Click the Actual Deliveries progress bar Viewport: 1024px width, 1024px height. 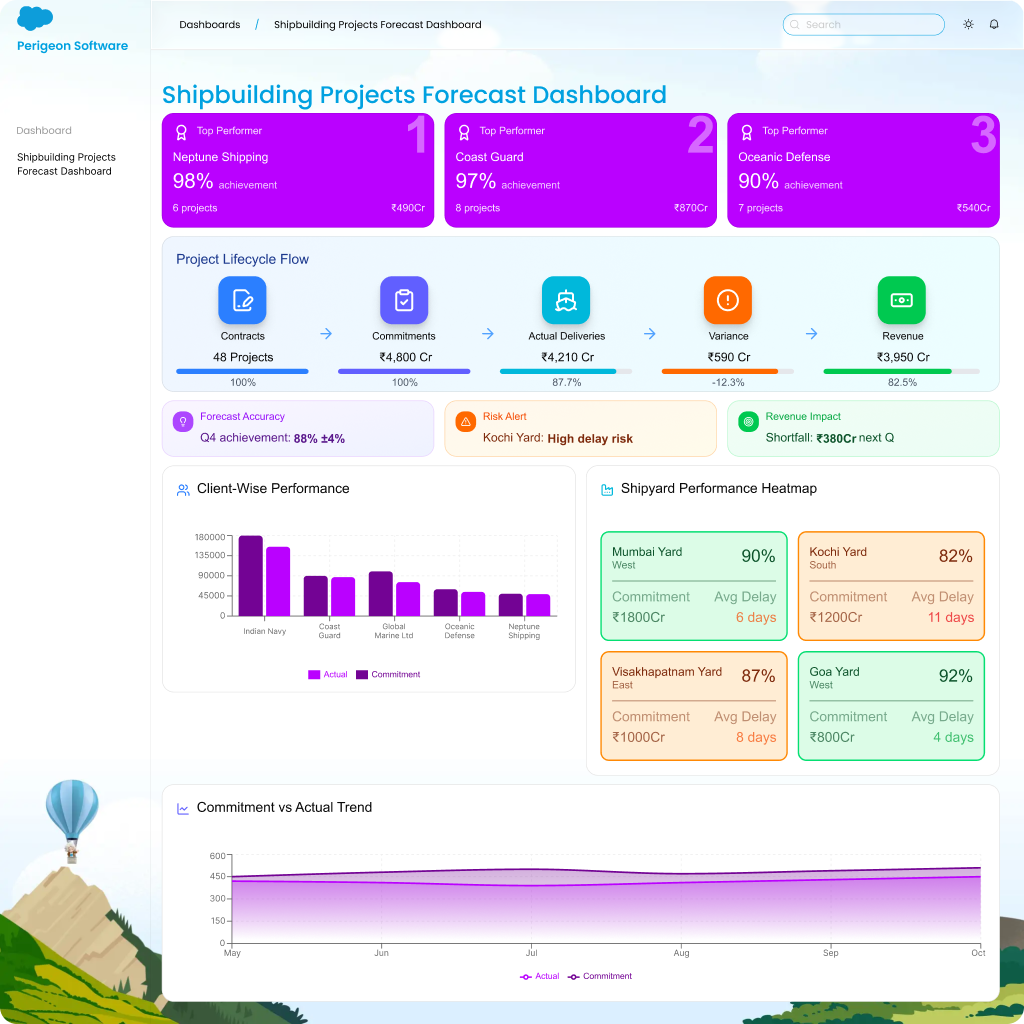(x=566, y=371)
